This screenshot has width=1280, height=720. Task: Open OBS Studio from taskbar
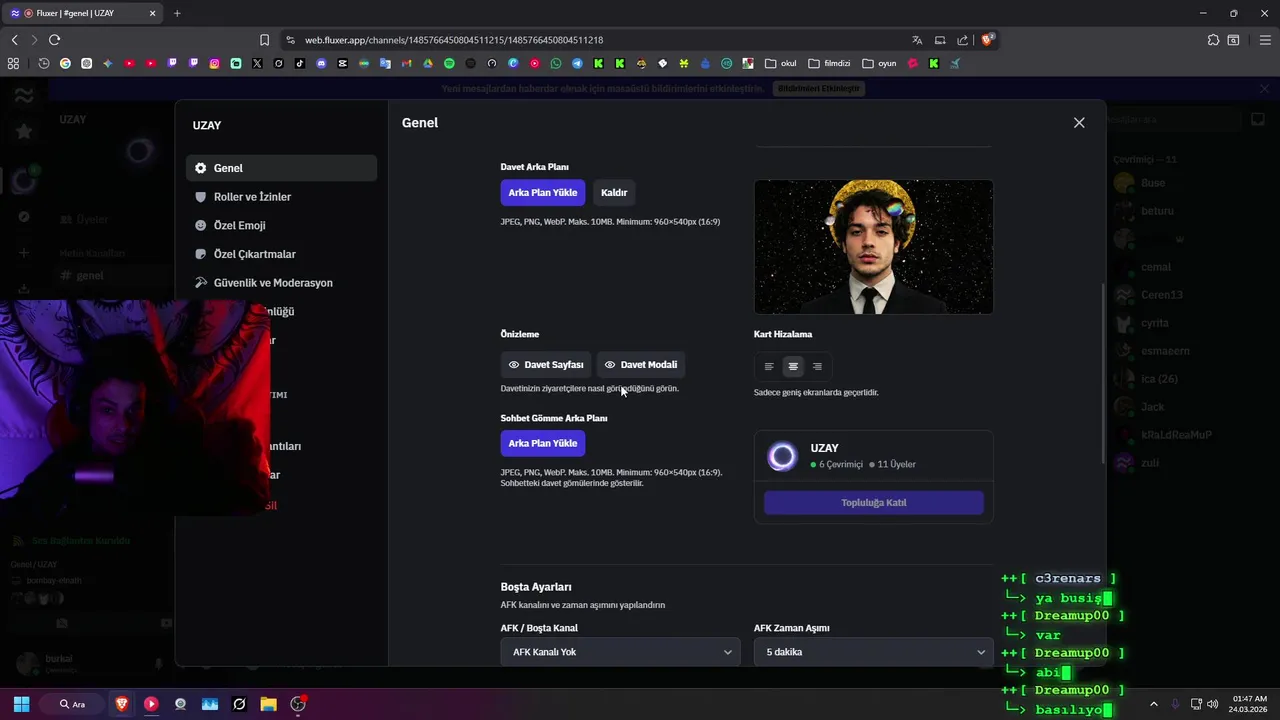click(297, 704)
